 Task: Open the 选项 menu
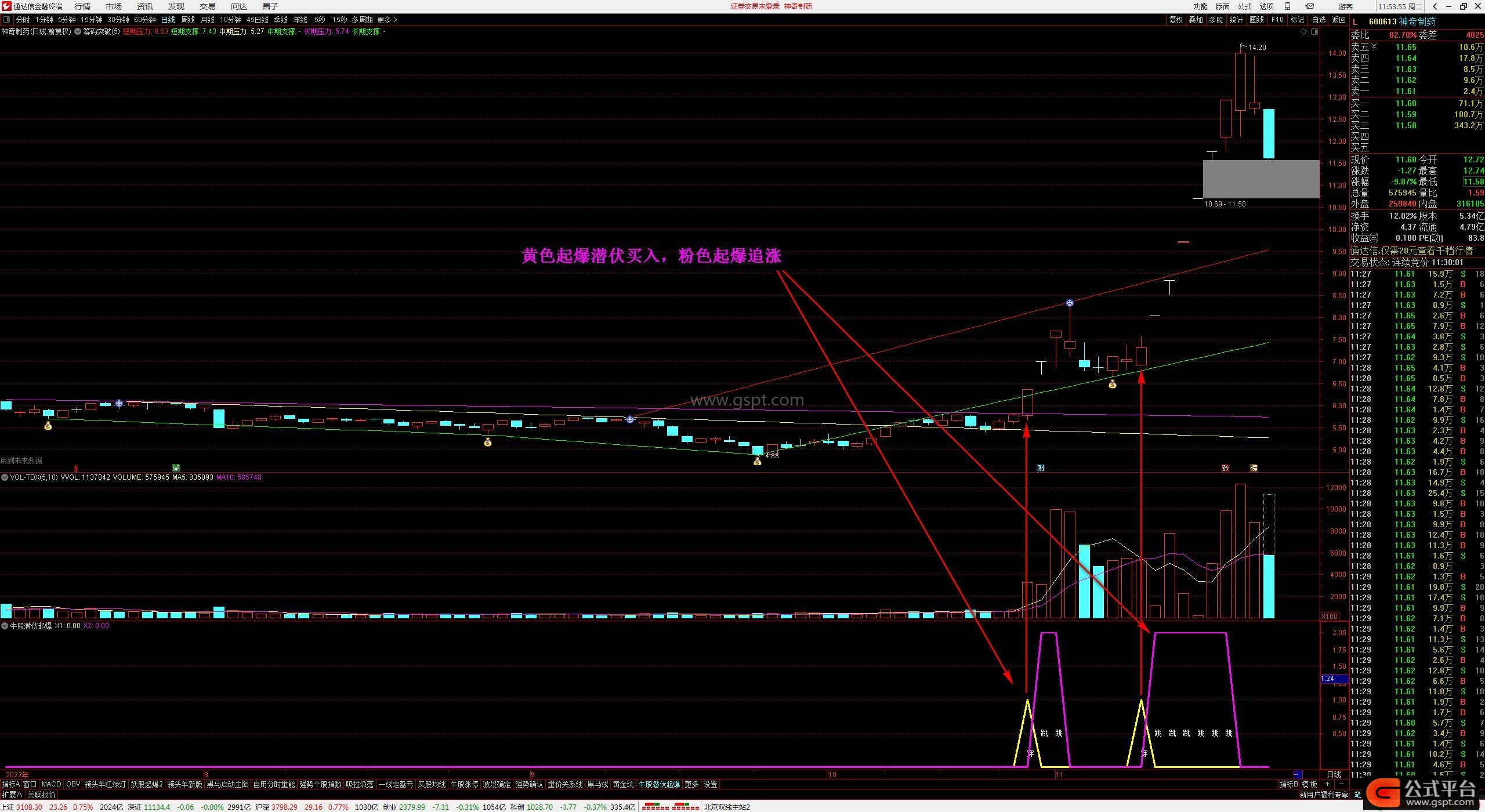1266,6
